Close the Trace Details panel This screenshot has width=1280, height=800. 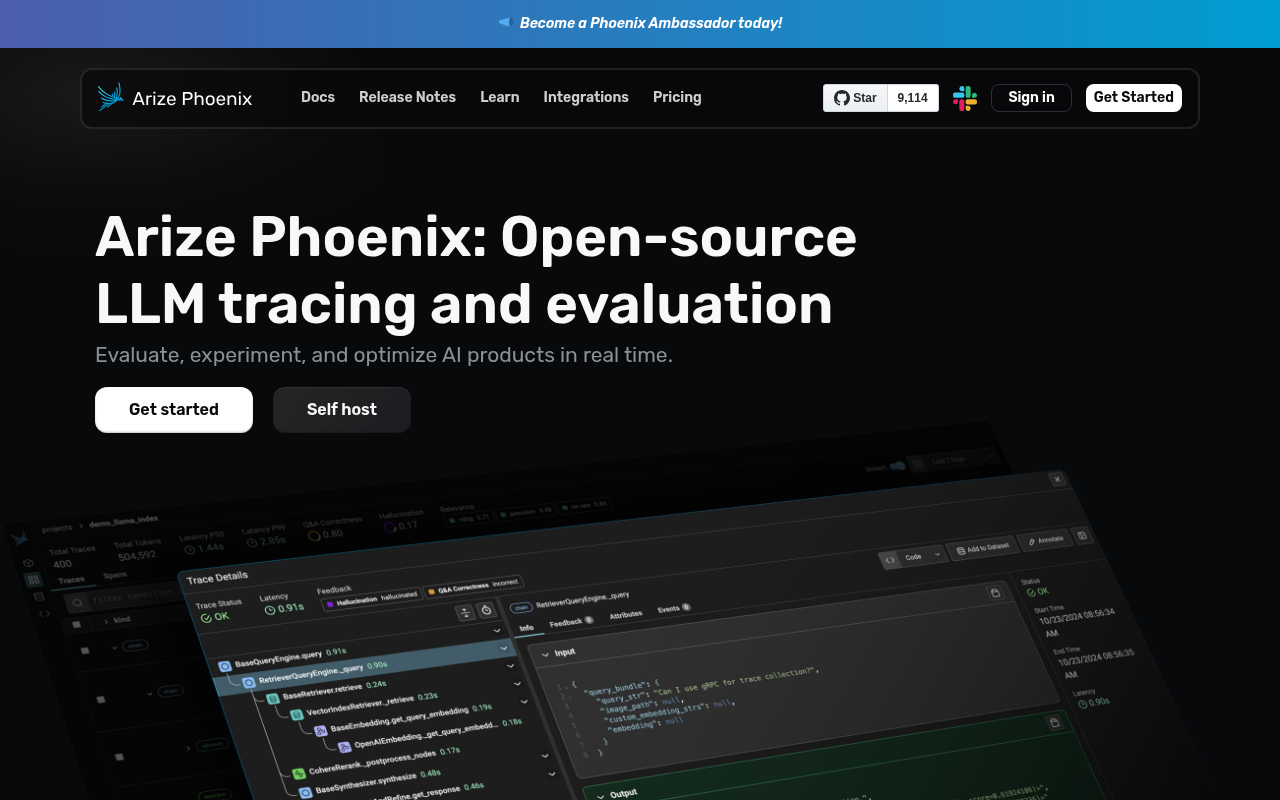click(x=1057, y=479)
